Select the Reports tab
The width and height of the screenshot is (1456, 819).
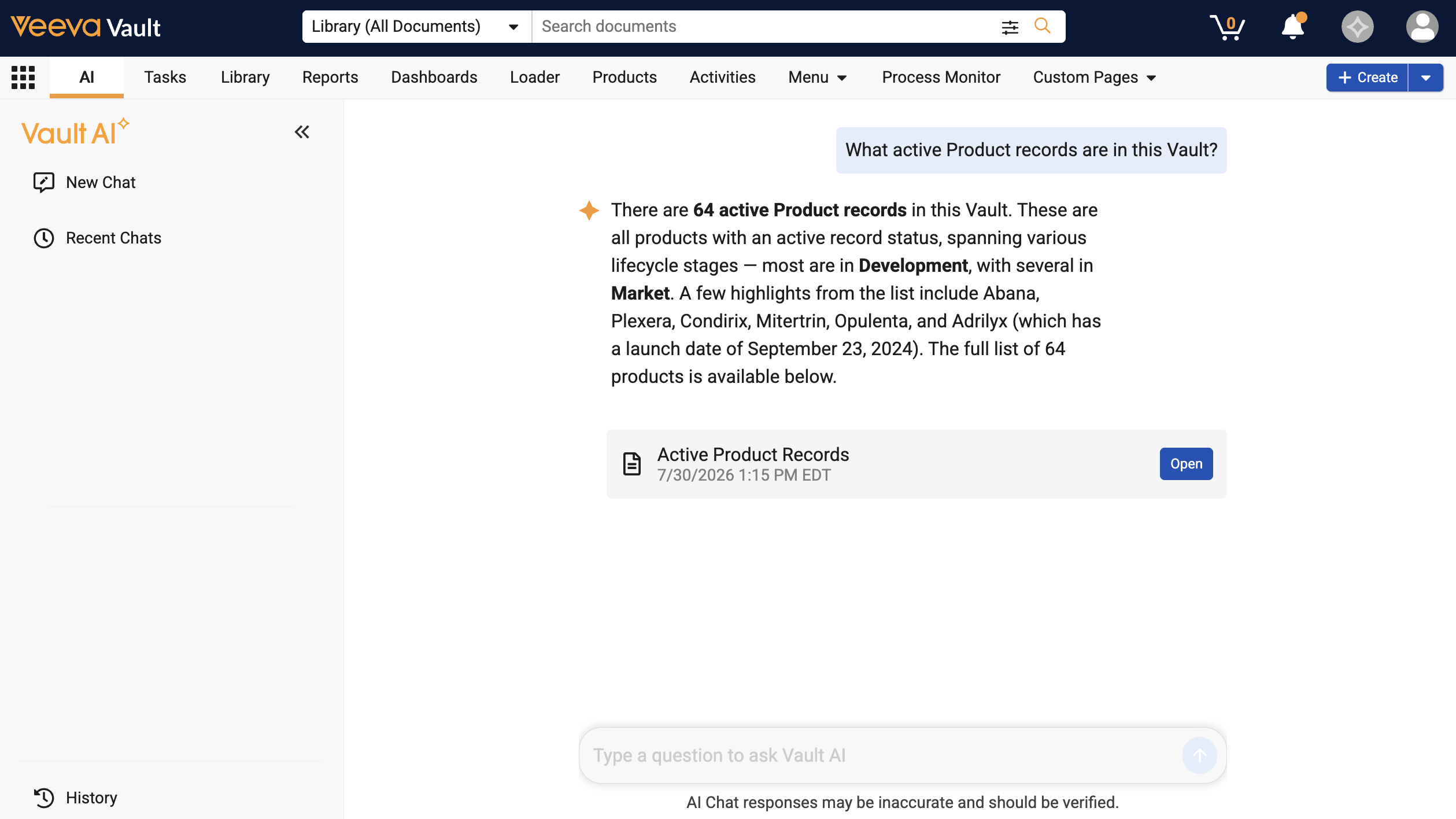coord(330,78)
